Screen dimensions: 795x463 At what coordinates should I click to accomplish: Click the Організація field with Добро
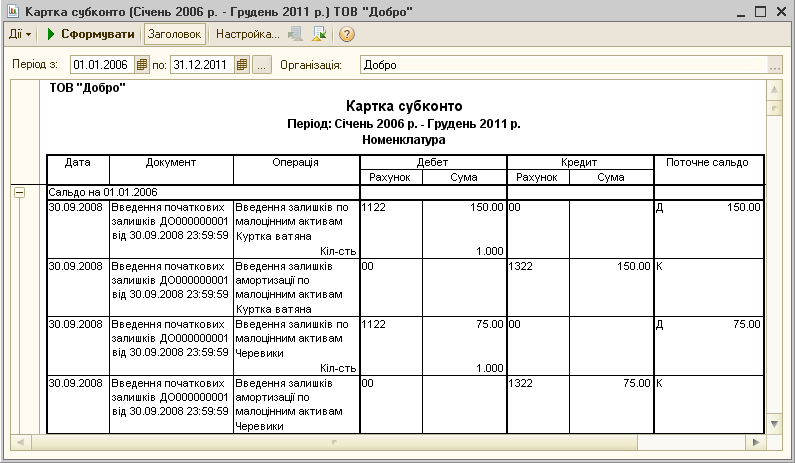pos(564,65)
